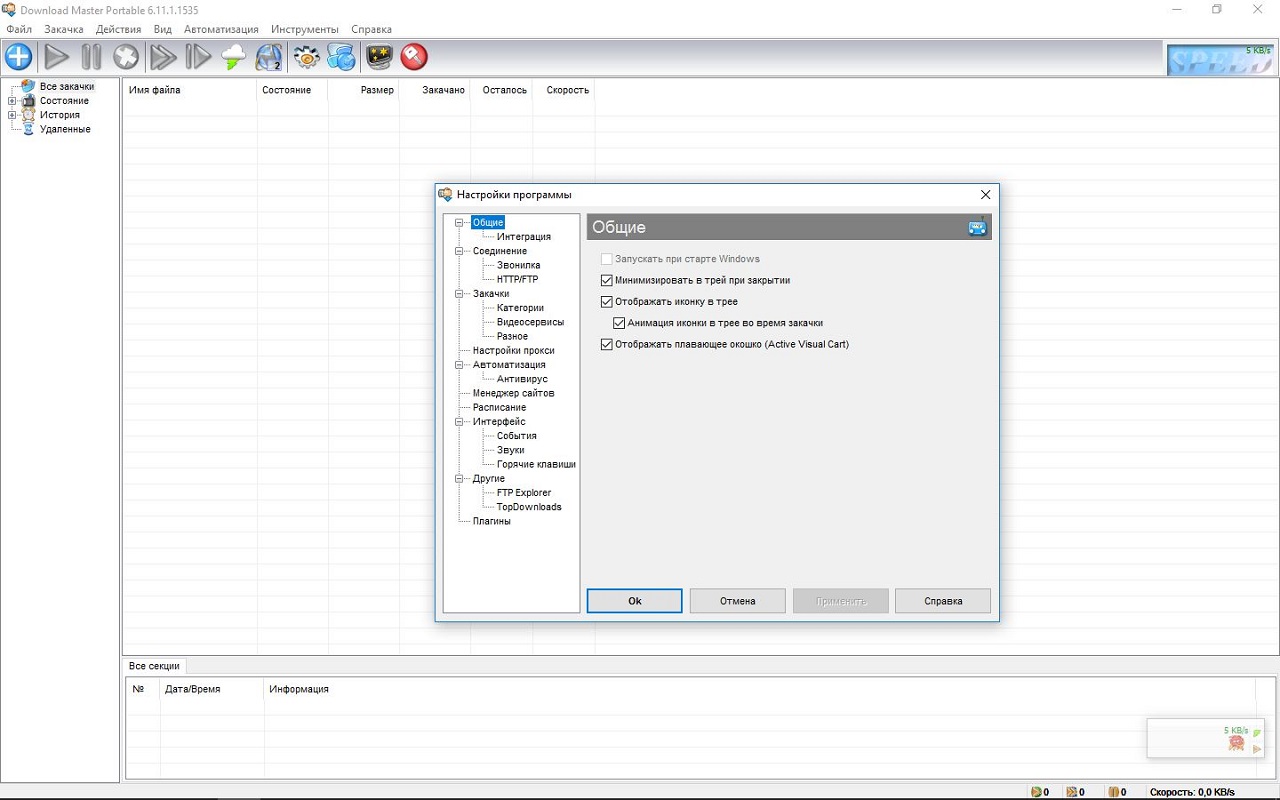The height and width of the screenshot is (800, 1280).
Task: Disable Отображать плавающее окошко checkbox
Action: point(607,345)
